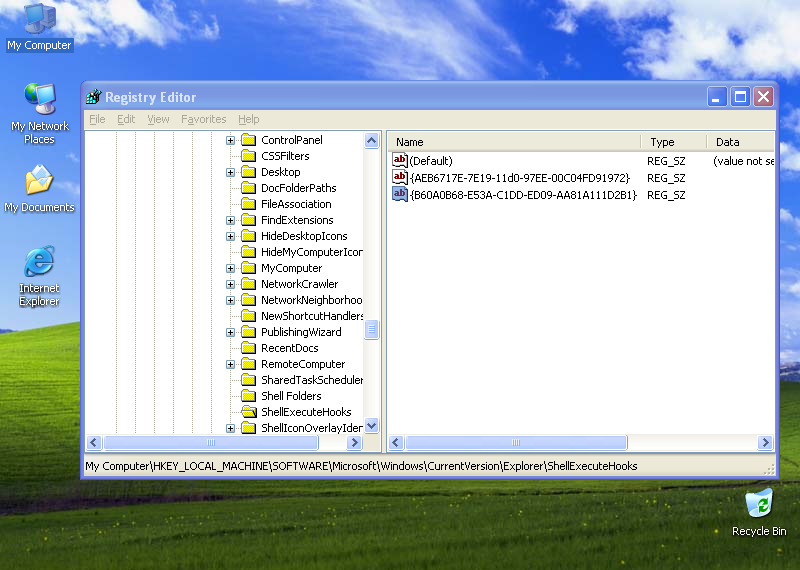Select the Shell Folders tree key

[x=291, y=396]
